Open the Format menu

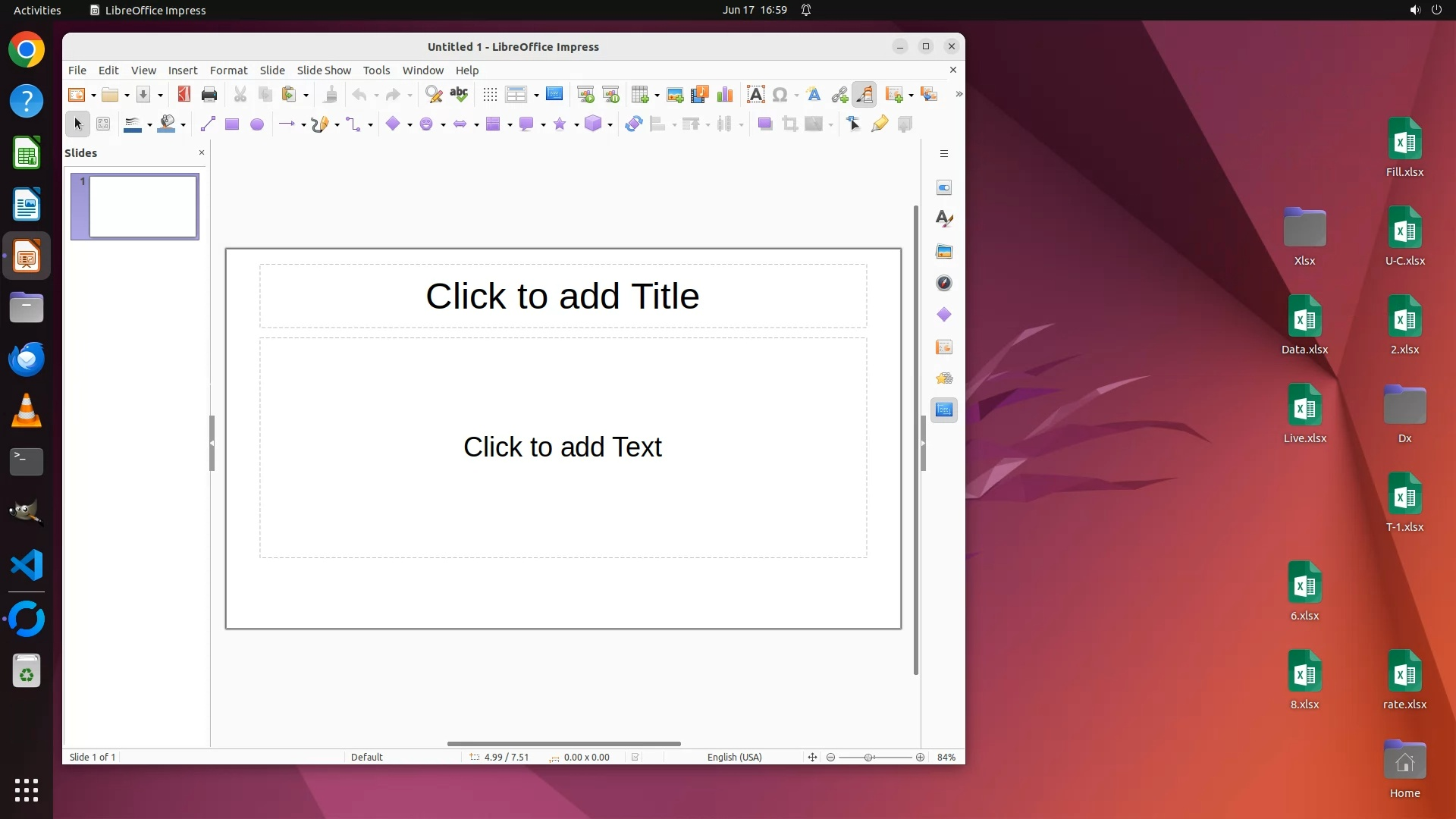tap(228, 70)
